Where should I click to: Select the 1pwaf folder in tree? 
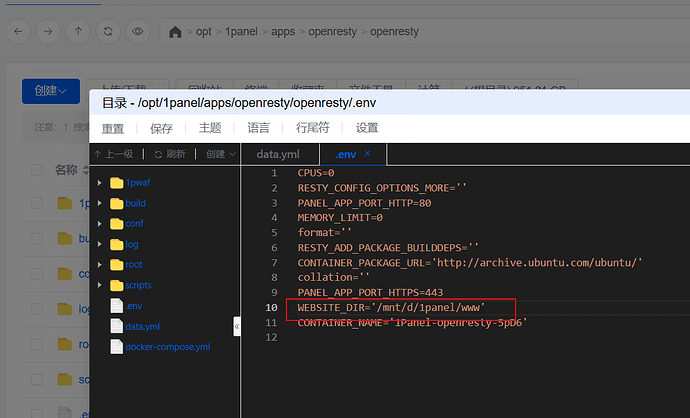click(x=138, y=183)
